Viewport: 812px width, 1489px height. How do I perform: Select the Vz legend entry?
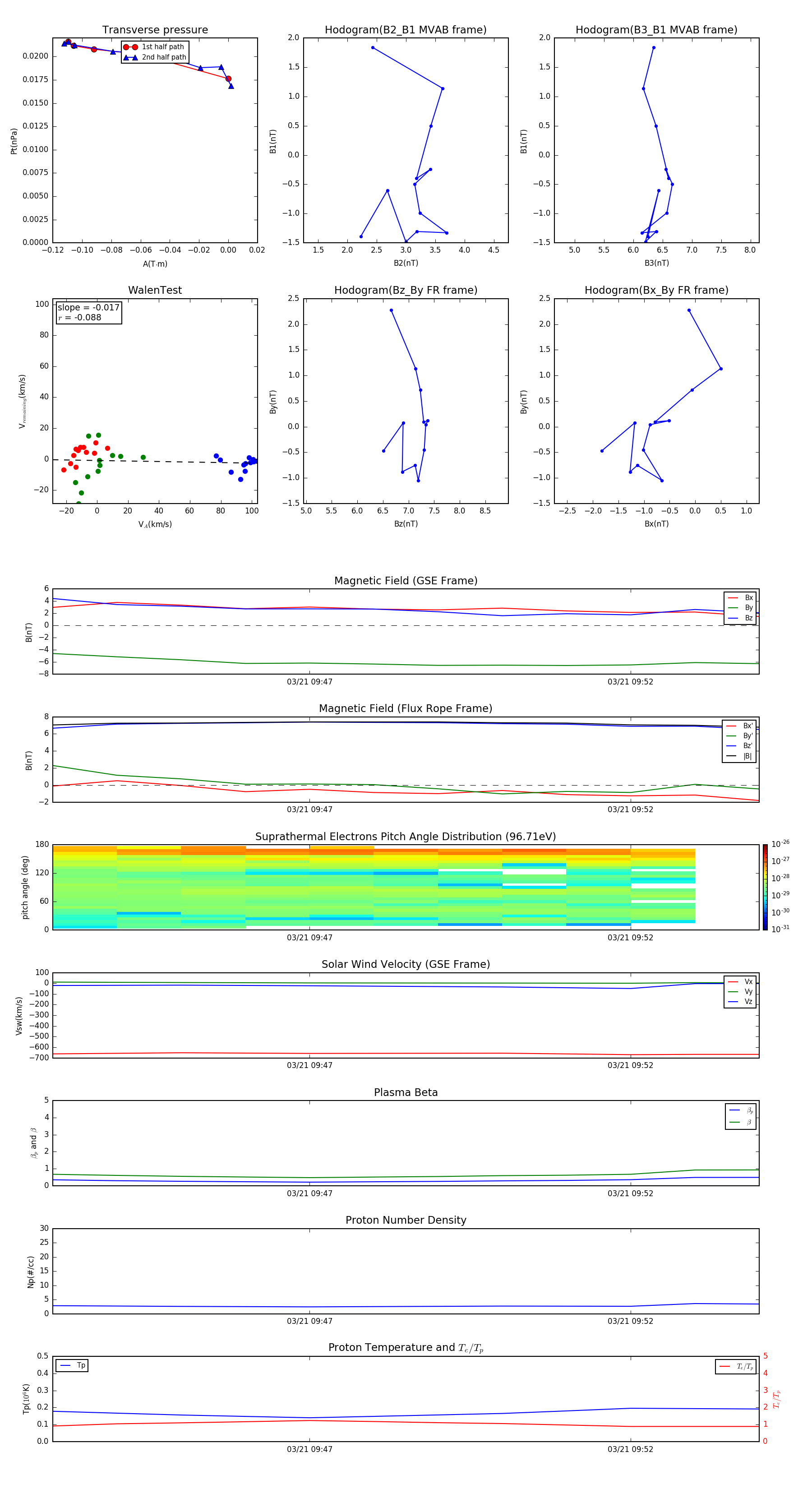click(x=740, y=1001)
